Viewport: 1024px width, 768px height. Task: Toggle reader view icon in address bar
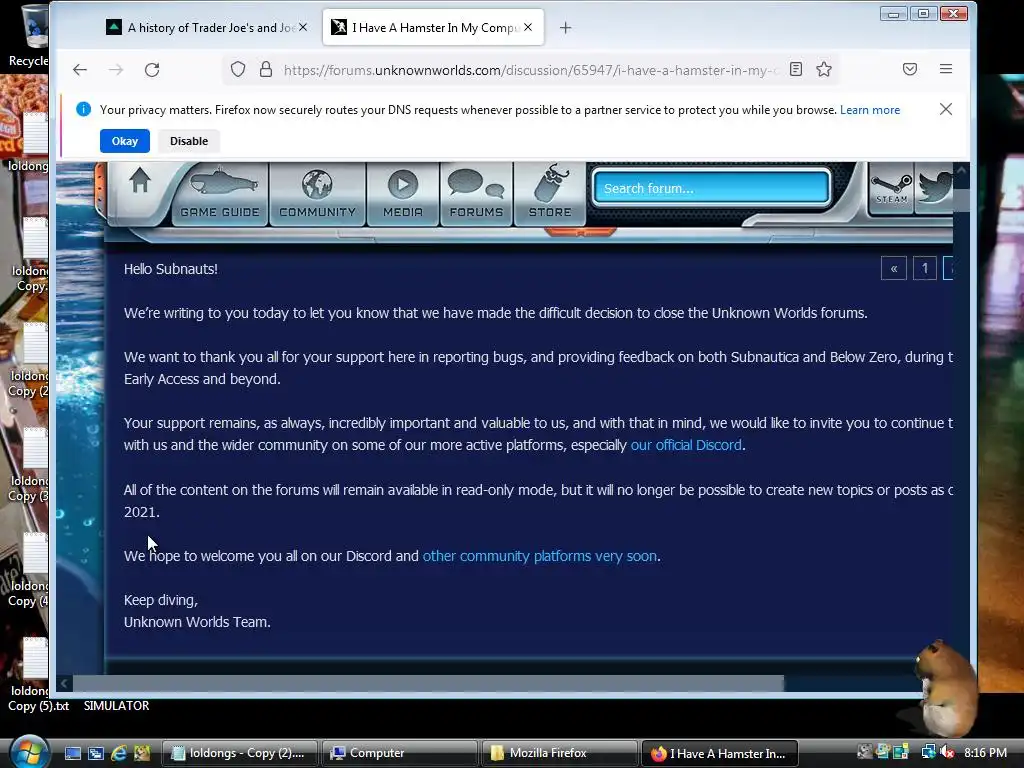click(795, 69)
